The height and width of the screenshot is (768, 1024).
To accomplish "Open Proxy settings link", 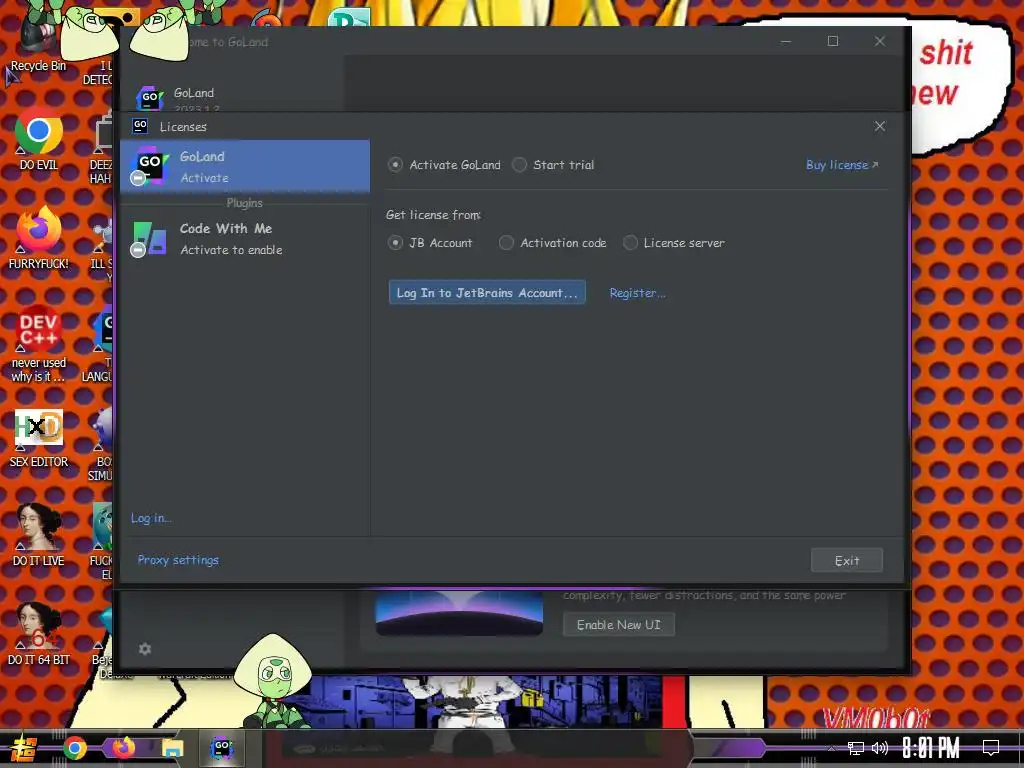I will [x=178, y=560].
